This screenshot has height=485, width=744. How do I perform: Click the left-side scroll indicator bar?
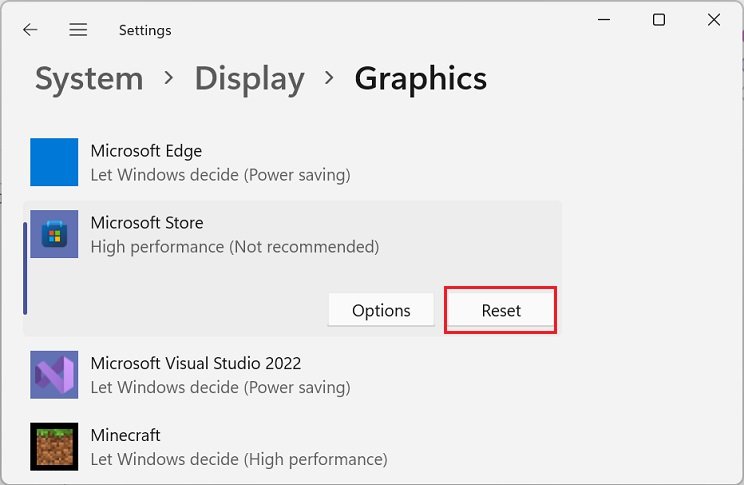click(25, 268)
